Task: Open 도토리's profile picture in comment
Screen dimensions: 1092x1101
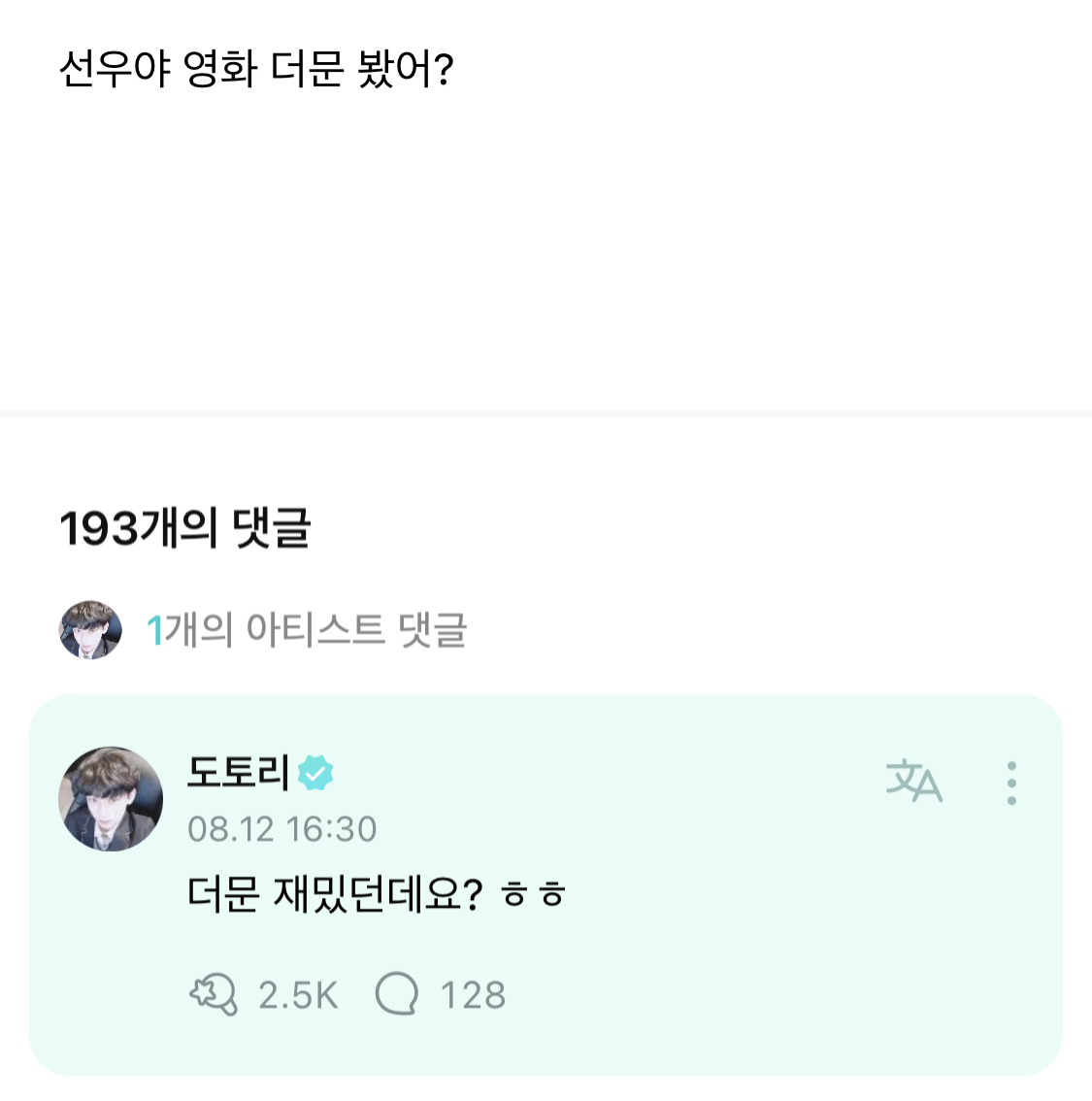Action: pos(111,799)
